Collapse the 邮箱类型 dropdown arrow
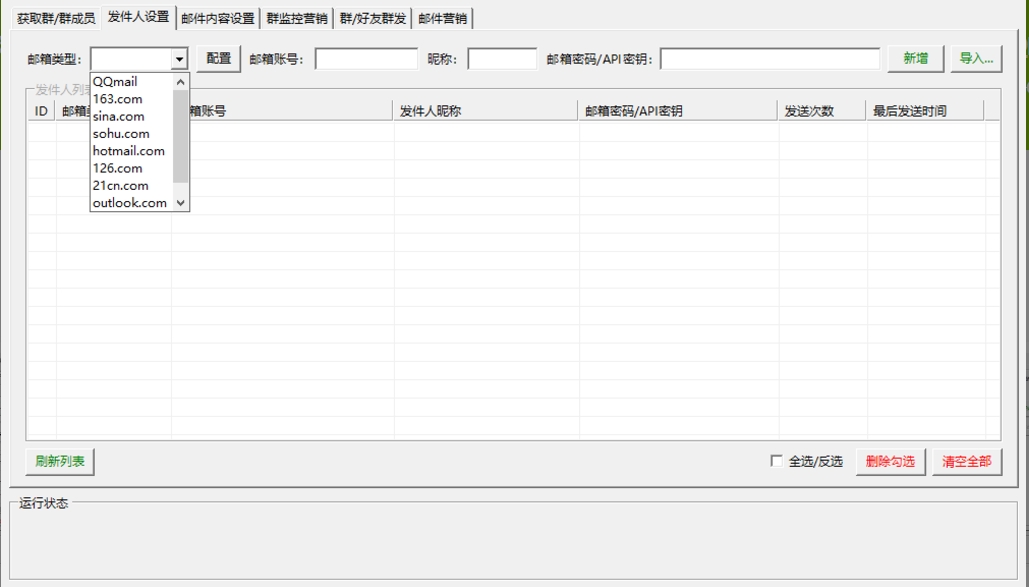 pos(179,59)
